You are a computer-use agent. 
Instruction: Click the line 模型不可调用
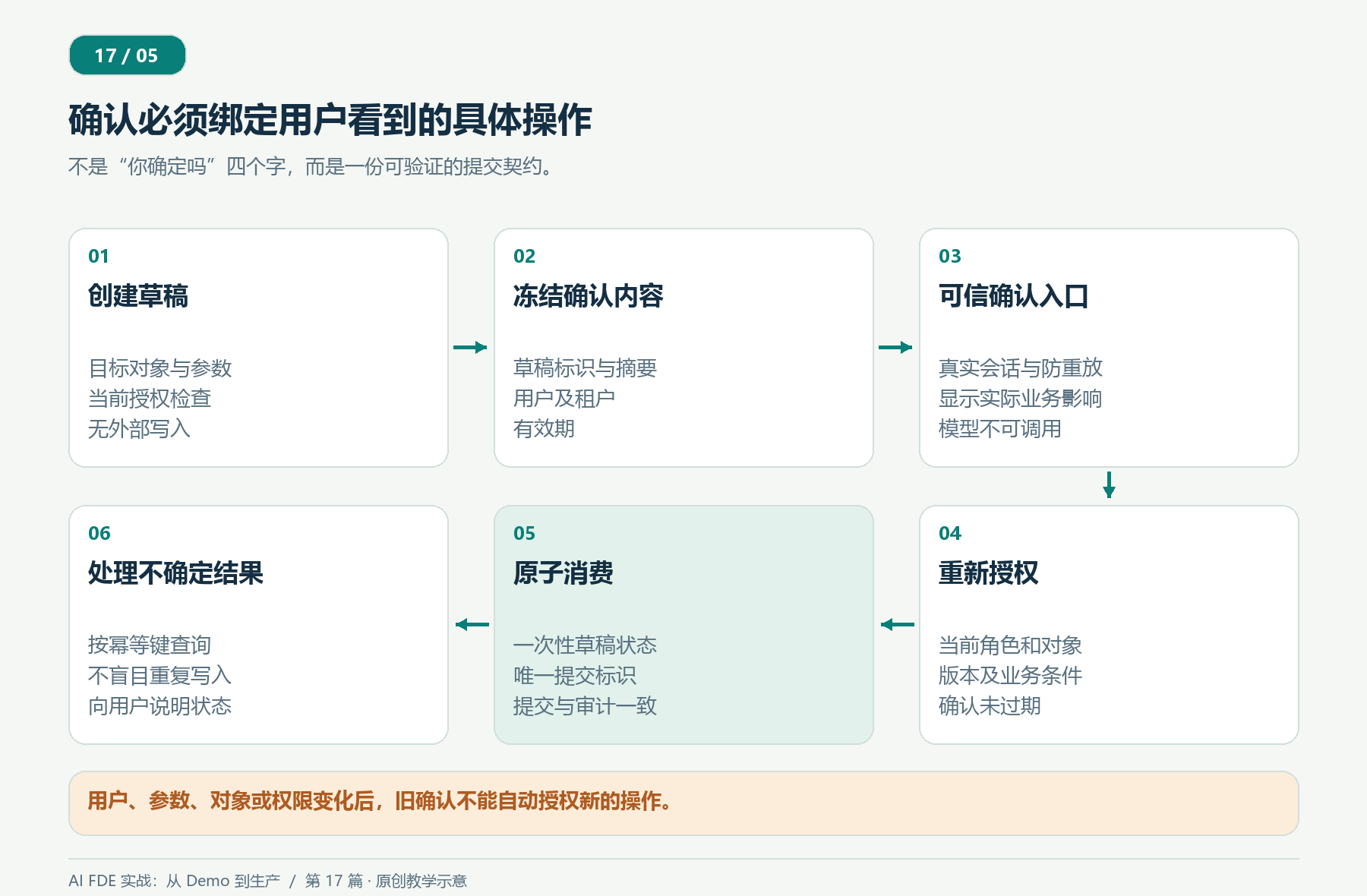[999, 429]
